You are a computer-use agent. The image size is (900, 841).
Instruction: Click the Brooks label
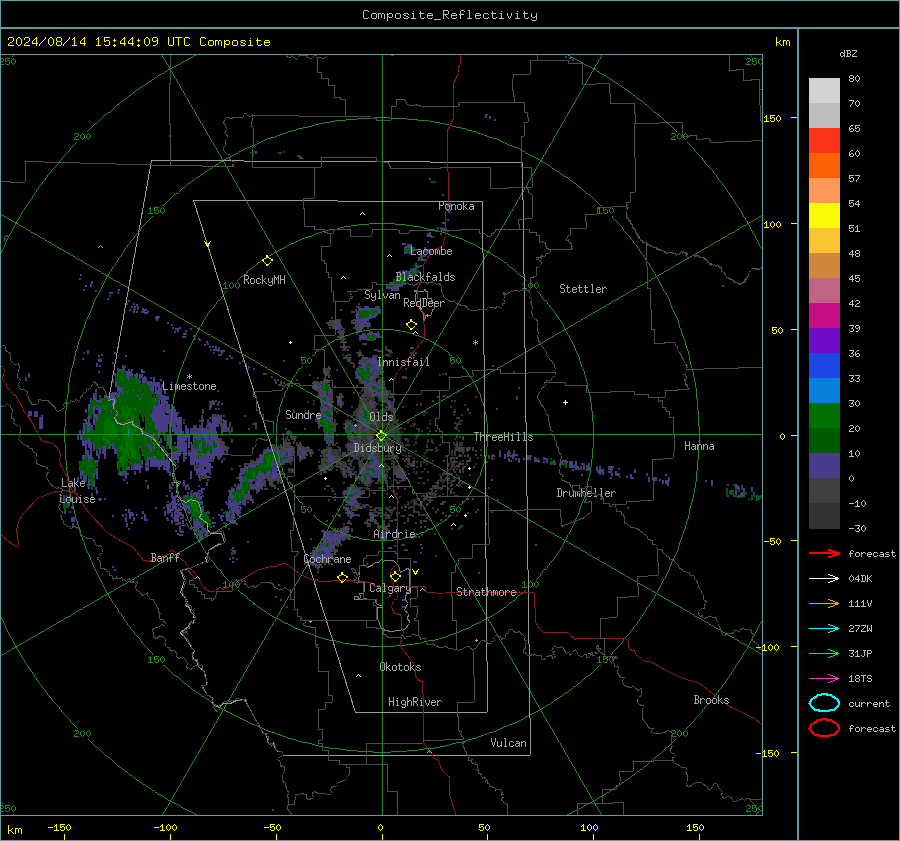pos(711,700)
